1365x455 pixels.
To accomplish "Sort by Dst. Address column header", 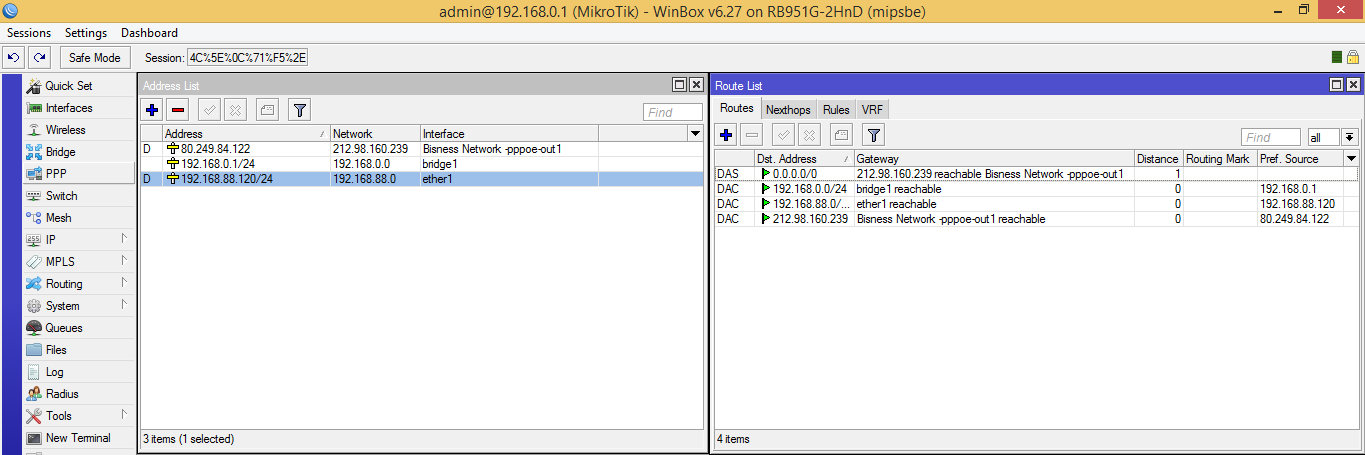I will click(x=803, y=158).
